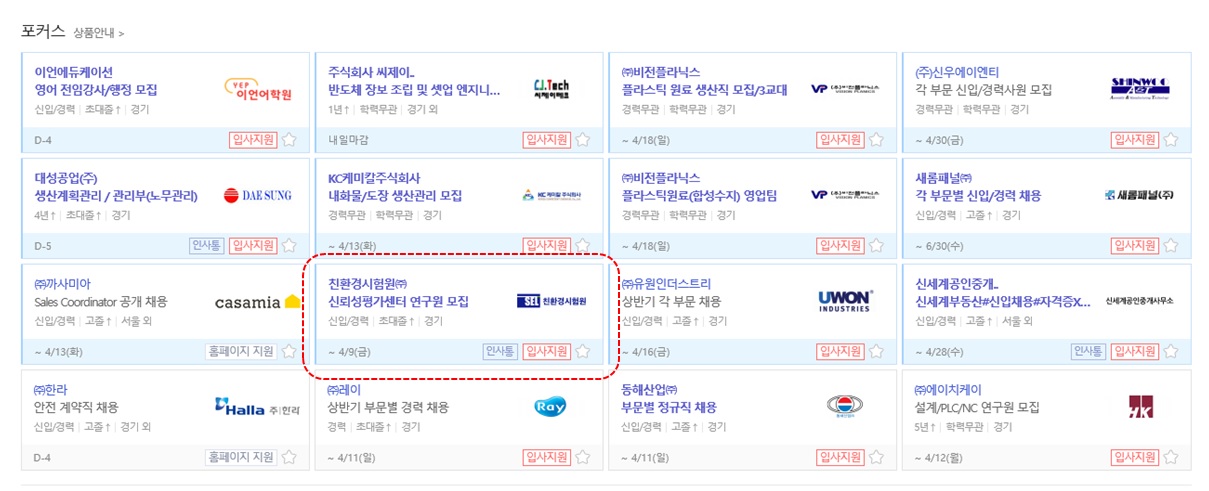Apply via 입사지원 on 동해산업㈜ card

[840, 458]
